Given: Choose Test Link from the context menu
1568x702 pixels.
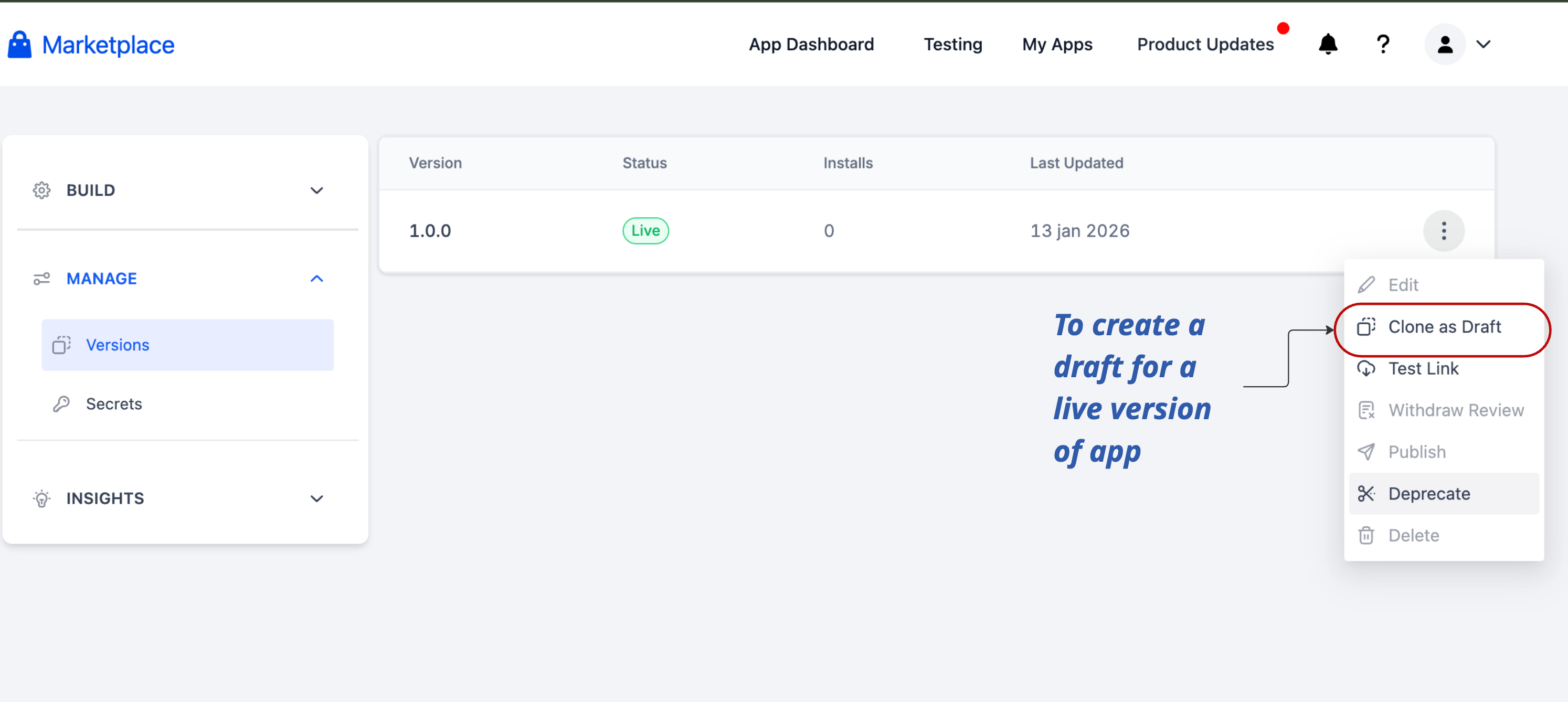Looking at the screenshot, I should click(1423, 369).
